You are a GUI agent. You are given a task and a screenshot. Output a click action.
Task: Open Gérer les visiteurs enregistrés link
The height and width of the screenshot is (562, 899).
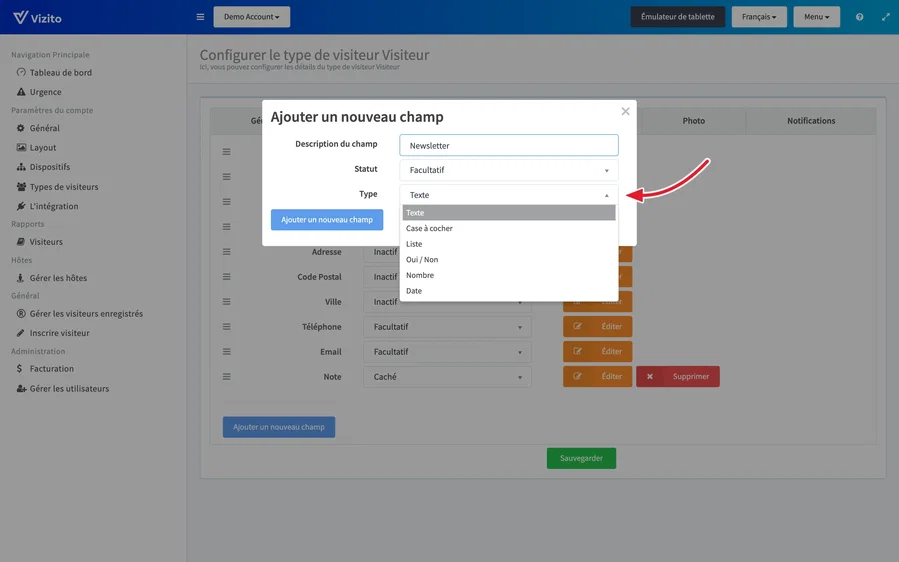point(86,313)
